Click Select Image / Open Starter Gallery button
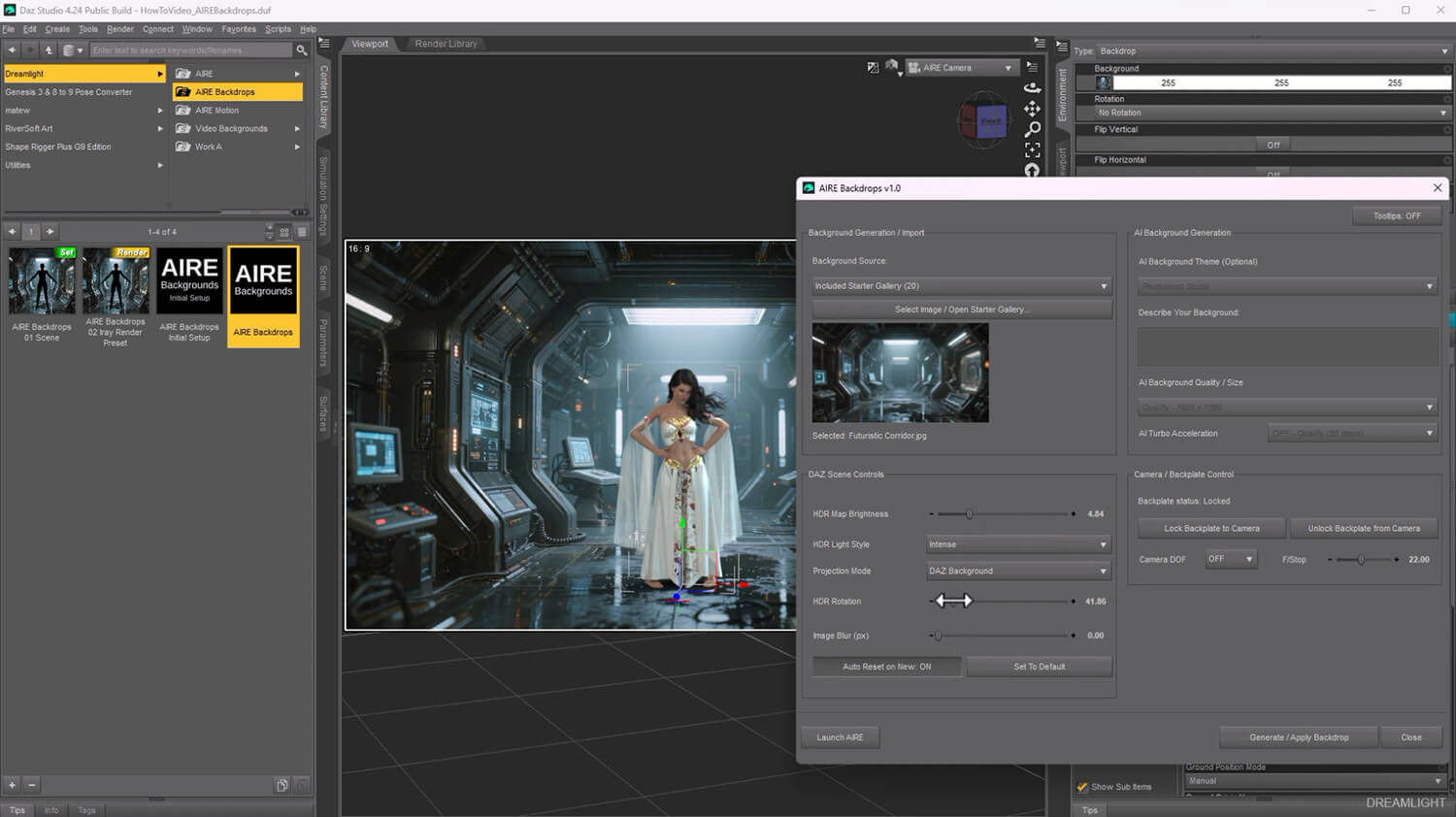1456x817 pixels. coord(961,310)
